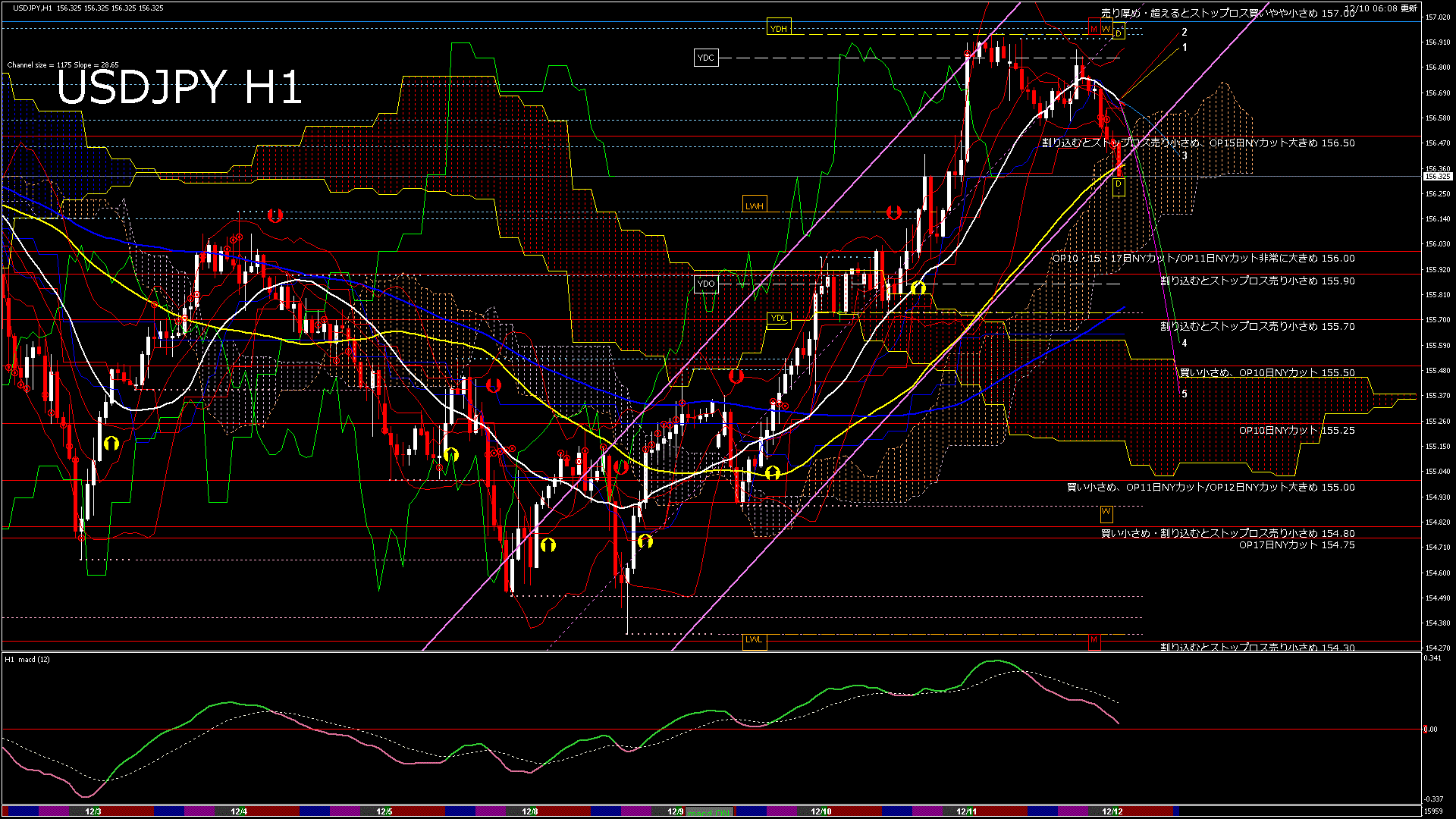Click the red omega marker near the LWH line
Viewport: 1456px width, 819px height.
[893, 212]
